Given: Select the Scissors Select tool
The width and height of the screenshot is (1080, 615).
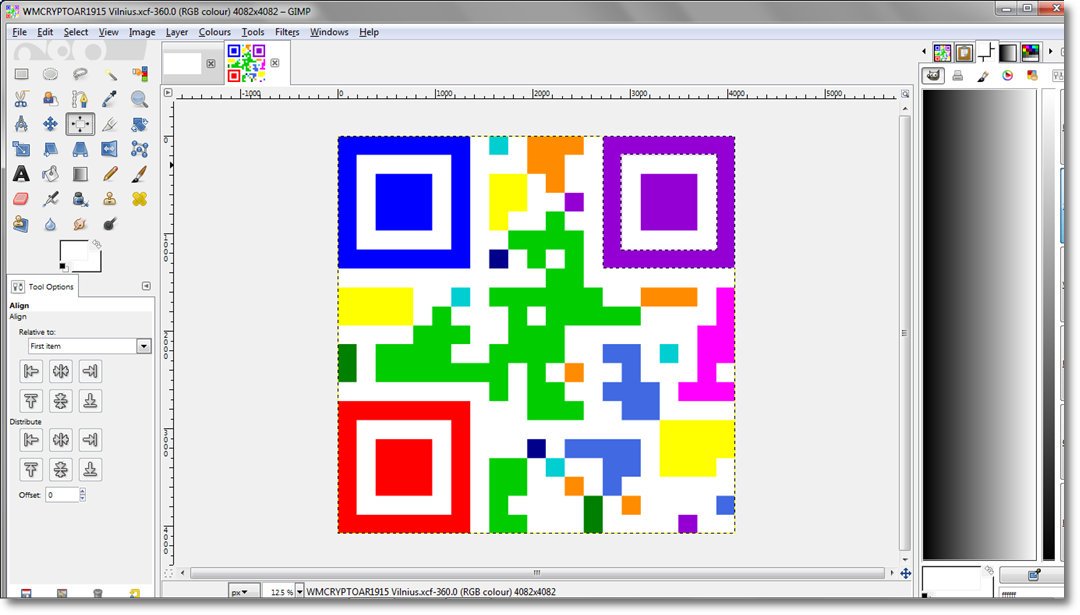Looking at the screenshot, I should 21,99.
